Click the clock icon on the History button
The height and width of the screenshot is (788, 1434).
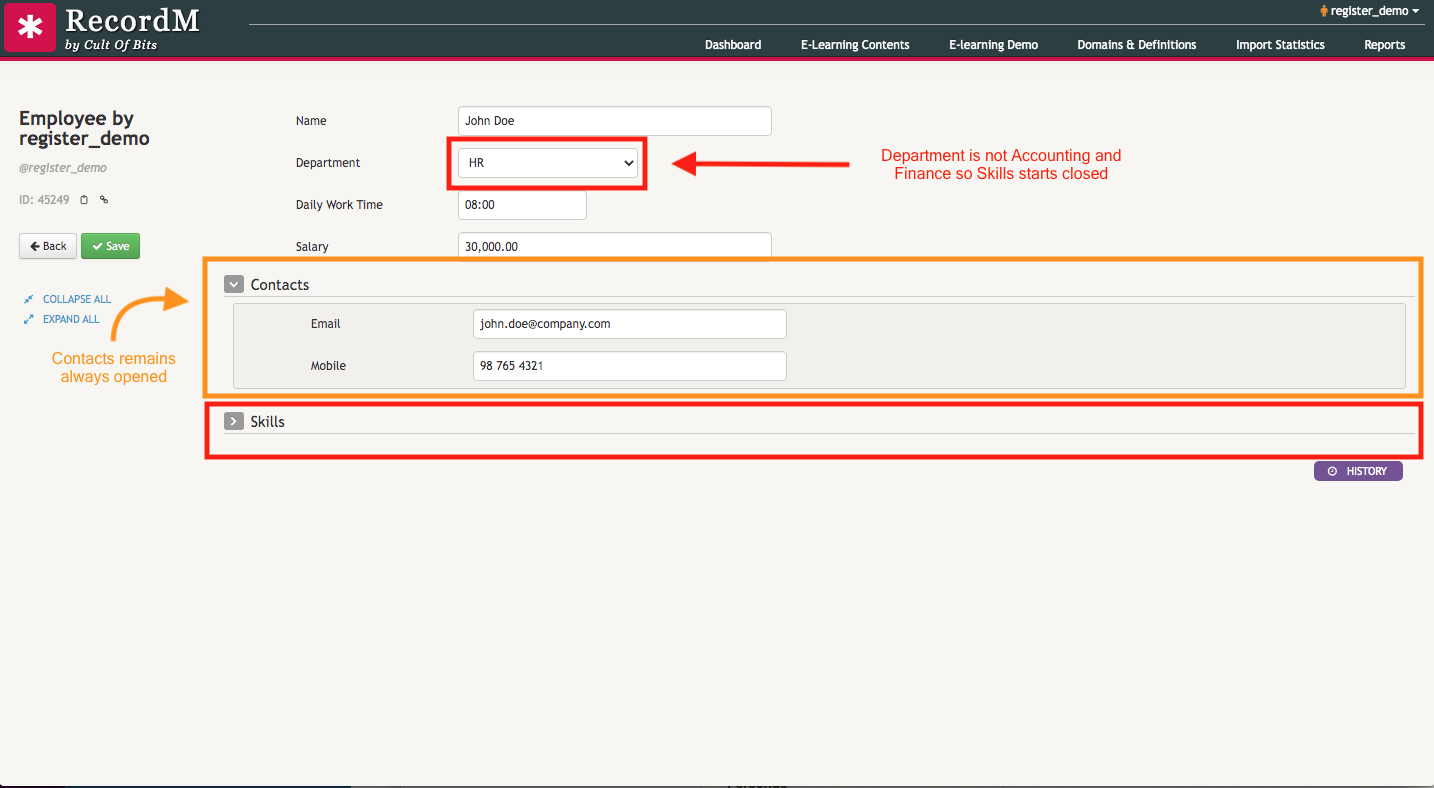pyautogui.click(x=1333, y=470)
